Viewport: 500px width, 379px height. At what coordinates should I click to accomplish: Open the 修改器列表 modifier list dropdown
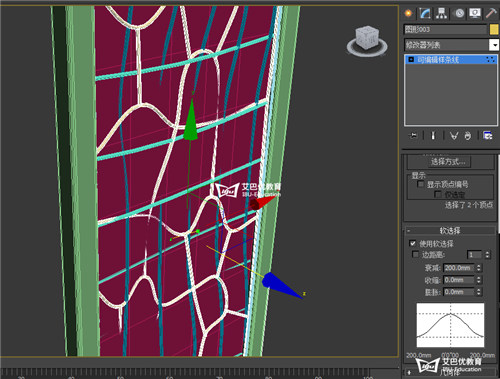coord(493,45)
